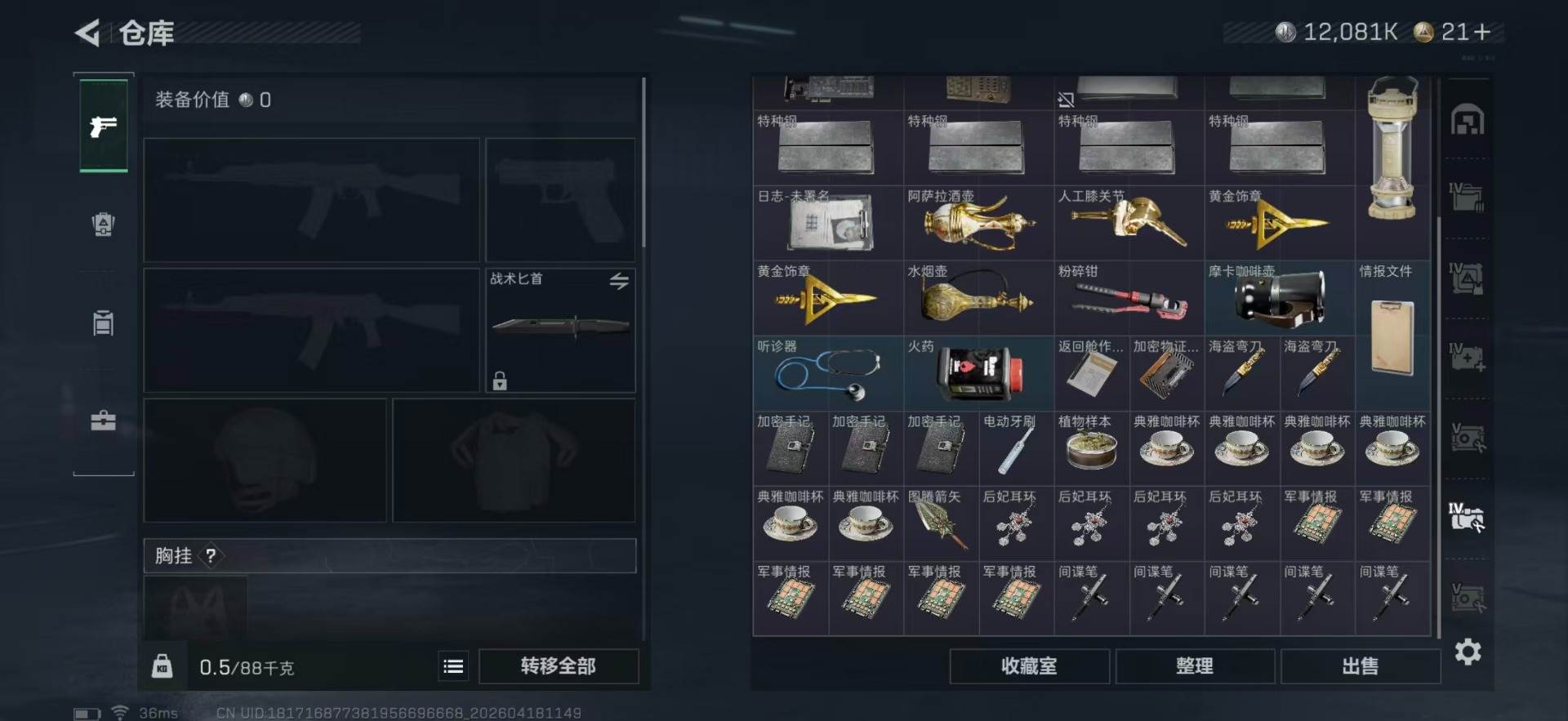Viewport: 1568px width, 721px height.
Task: Select the home storage icon at right top
Action: (x=1468, y=121)
